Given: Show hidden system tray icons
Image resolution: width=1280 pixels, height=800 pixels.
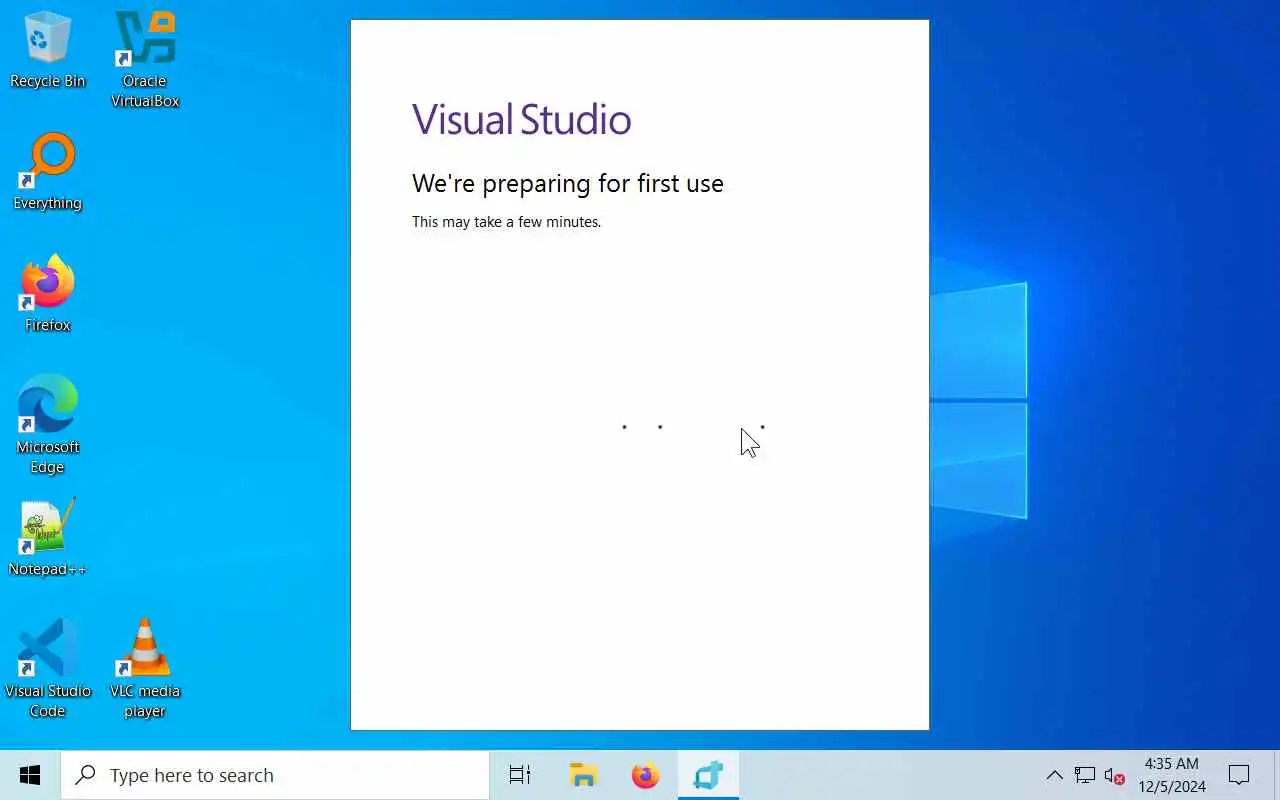Looking at the screenshot, I should [x=1054, y=775].
